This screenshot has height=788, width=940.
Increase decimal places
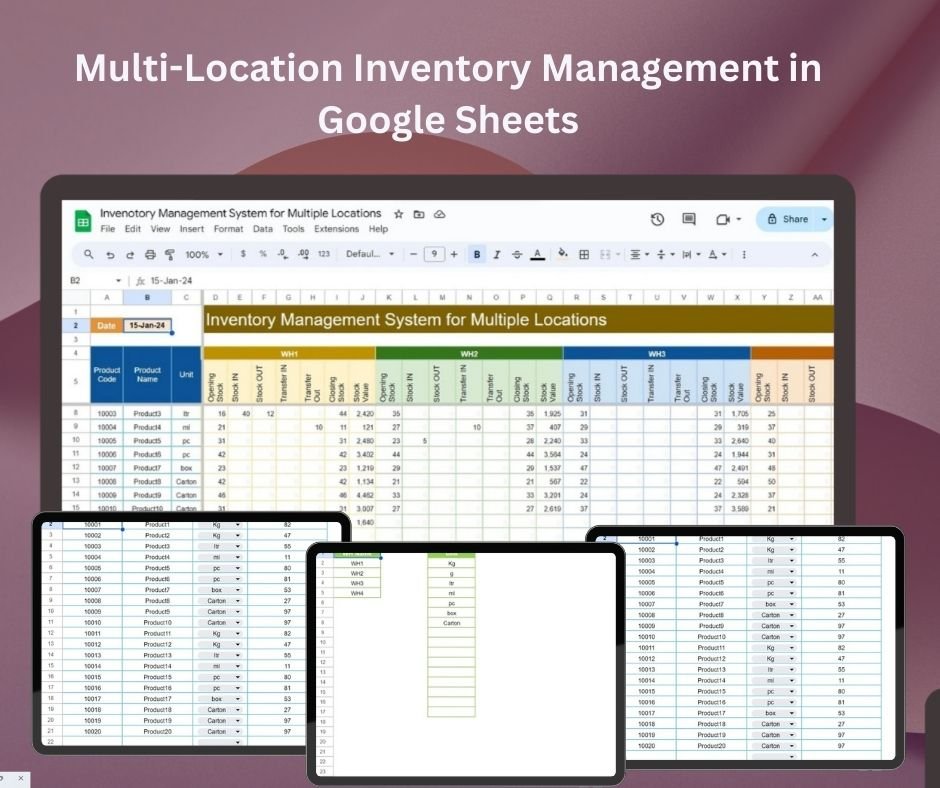pos(303,254)
